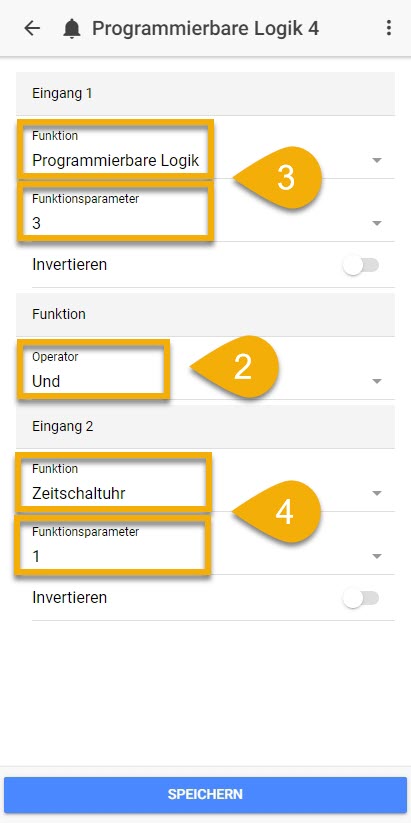The height and width of the screenshot is (823, 411).
Task: Click the SPEICHERN button
Action: pos(205,794)
